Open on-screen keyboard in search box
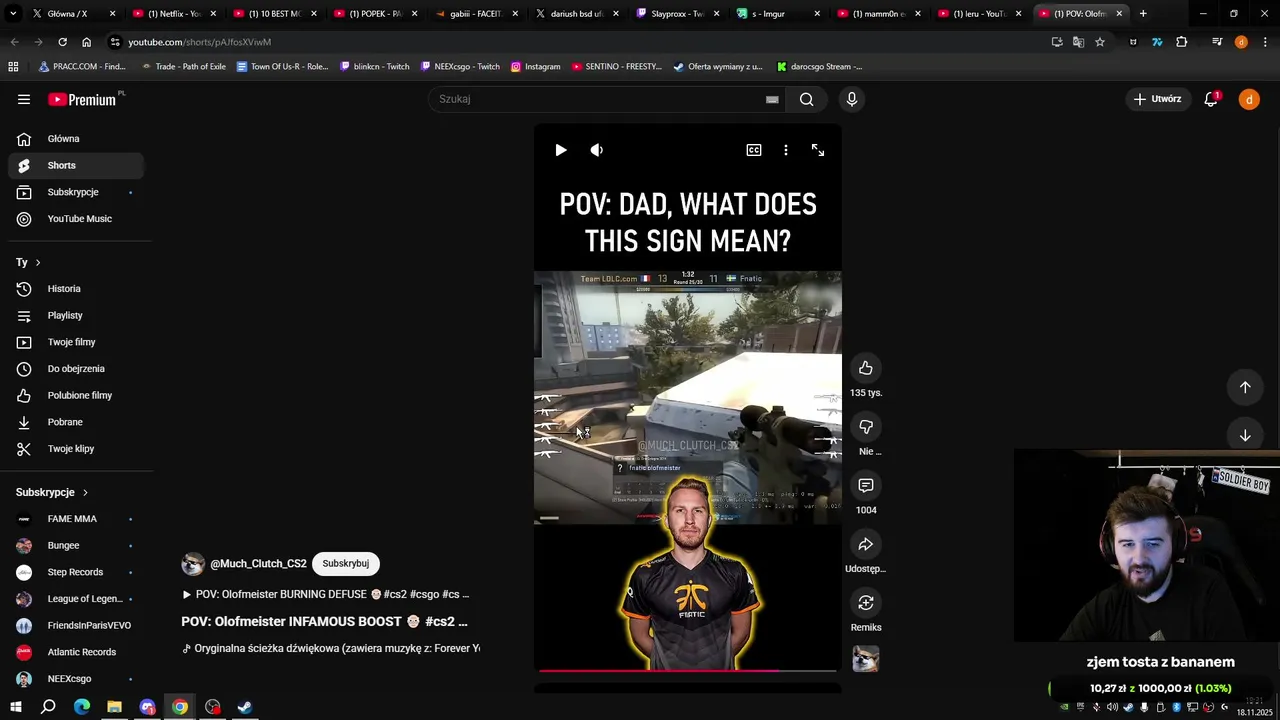 [x=772, y=99]
